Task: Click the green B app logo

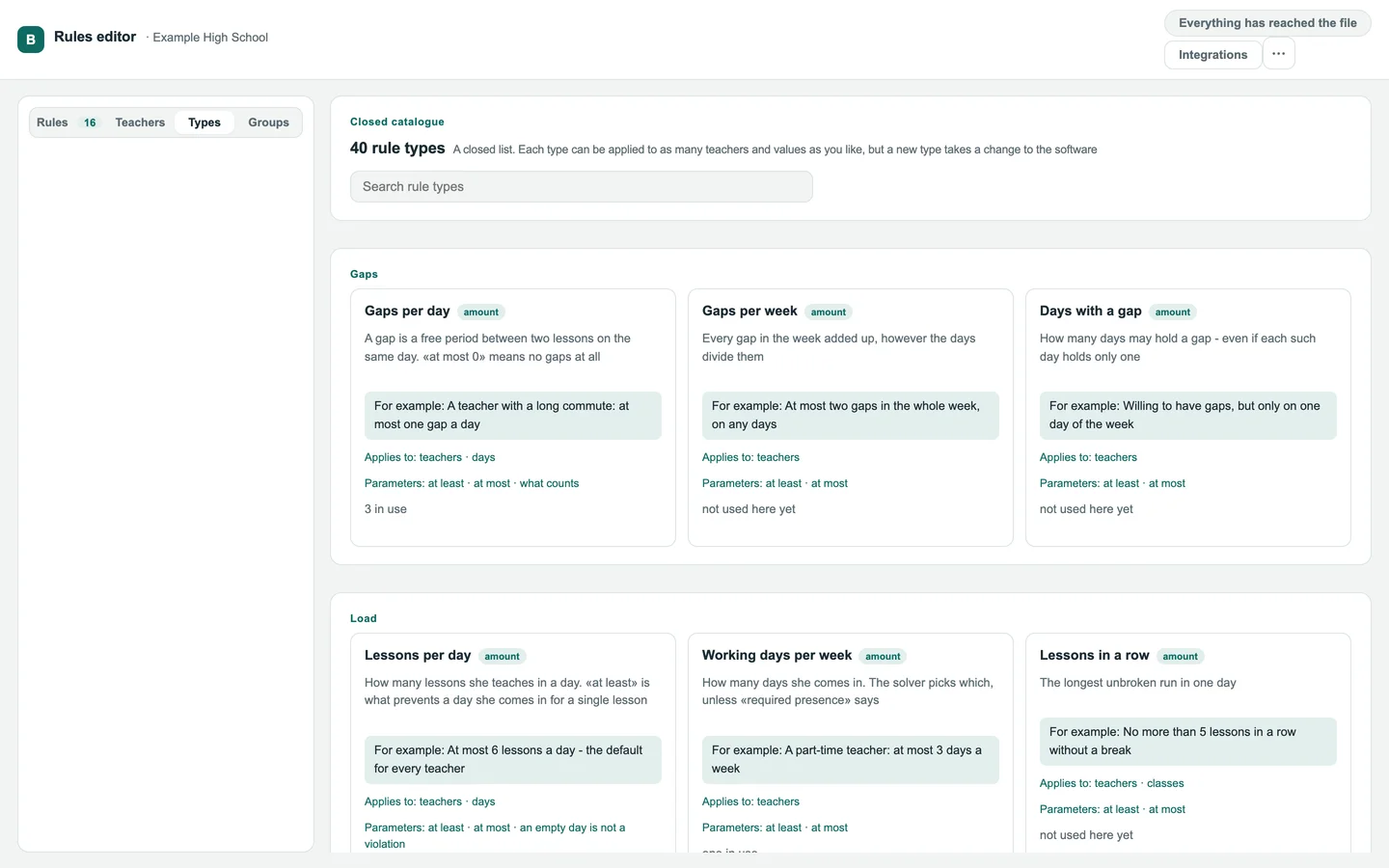Action: (31, 40)
